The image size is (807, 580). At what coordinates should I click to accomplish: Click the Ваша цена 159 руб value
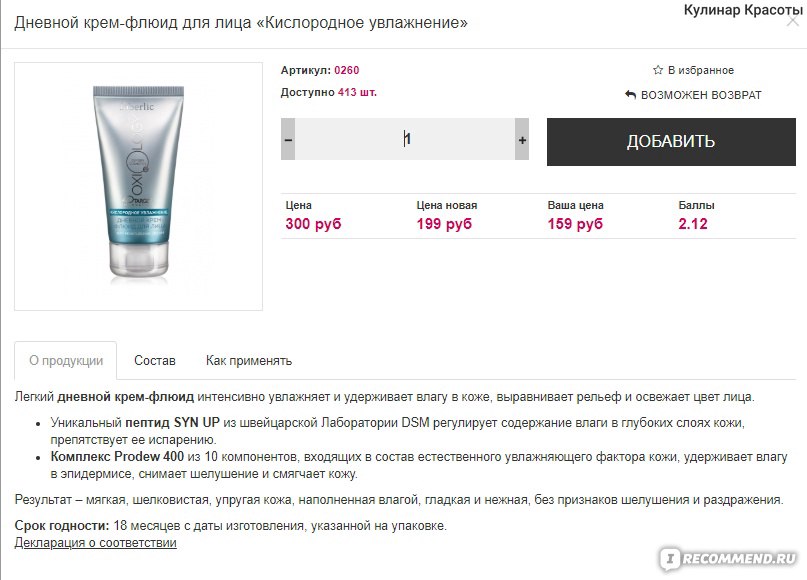(575, 224)
